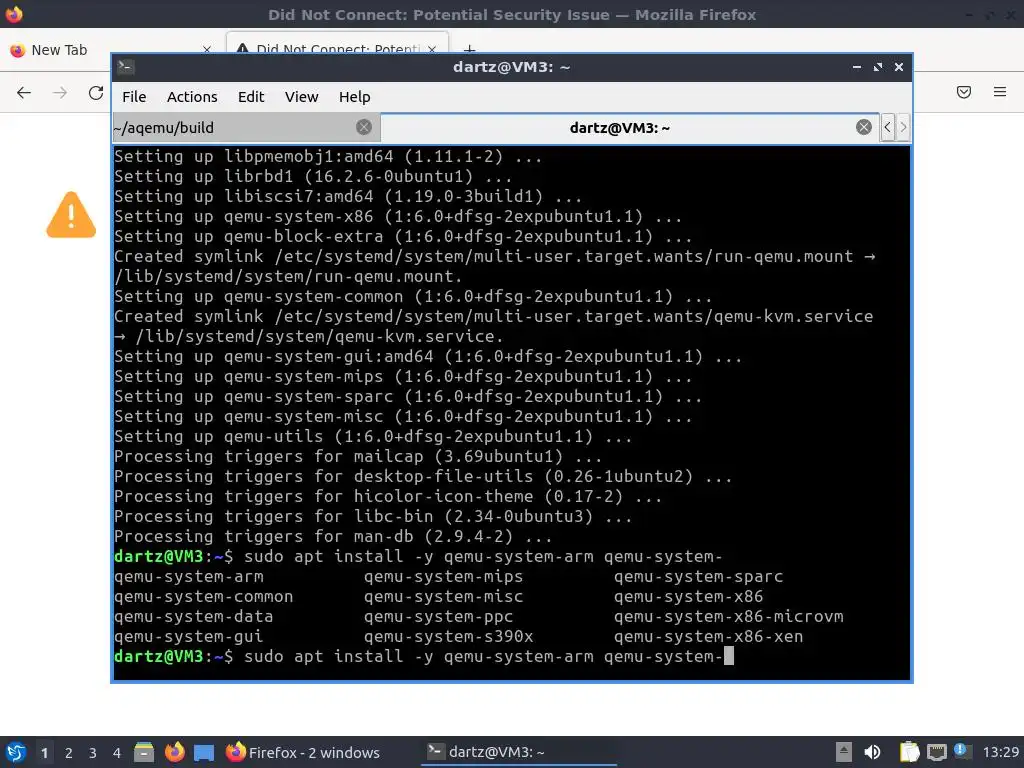Viewport: 1024px width, 768px height.
Task: Open Firefox hamburger application menu
Action: [x=1000, y=92]
